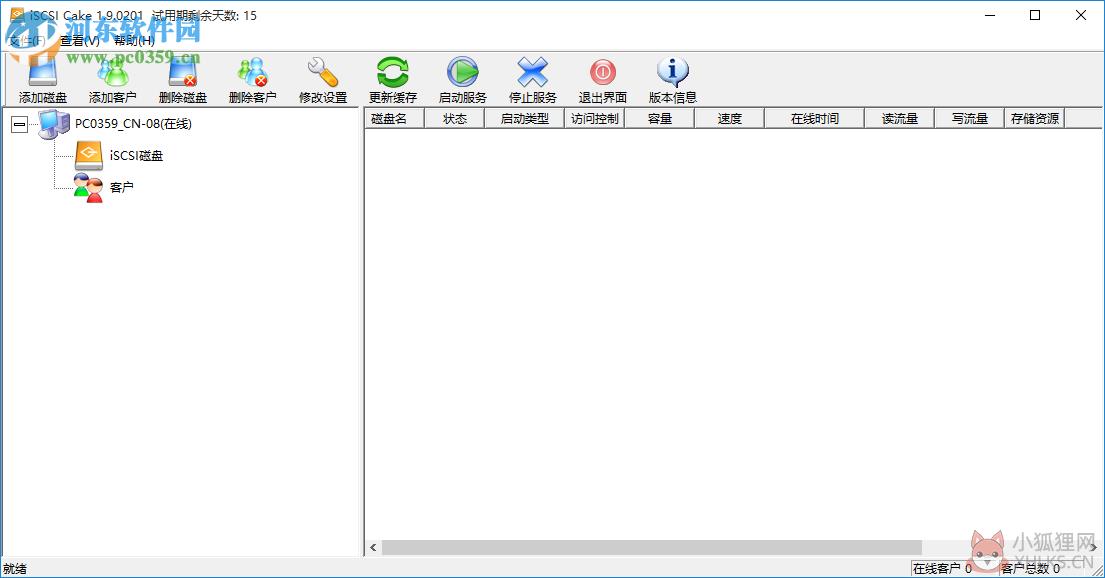Sort by 访问控制 column header

point(594,118)
